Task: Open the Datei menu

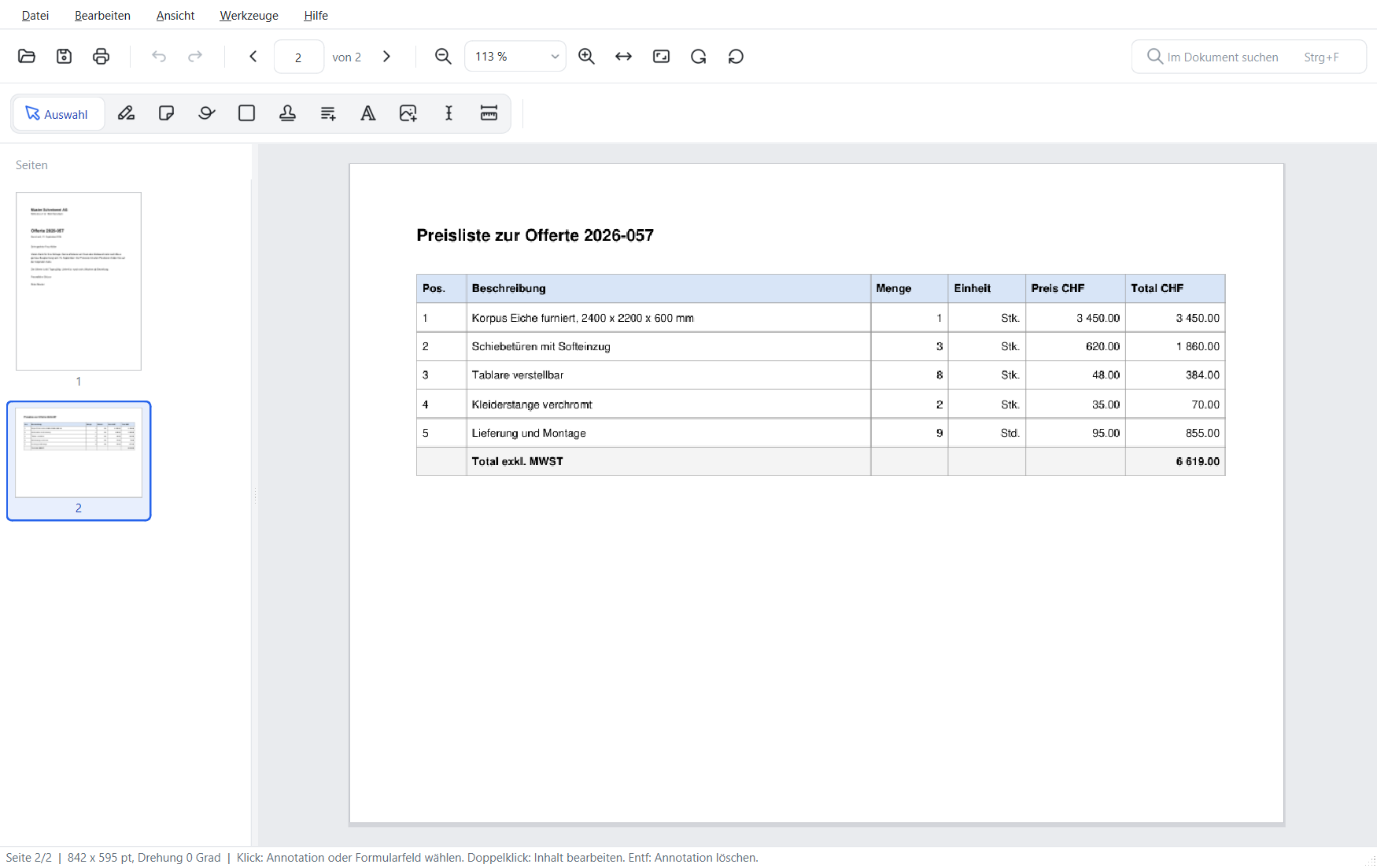Action: point(35,16)
